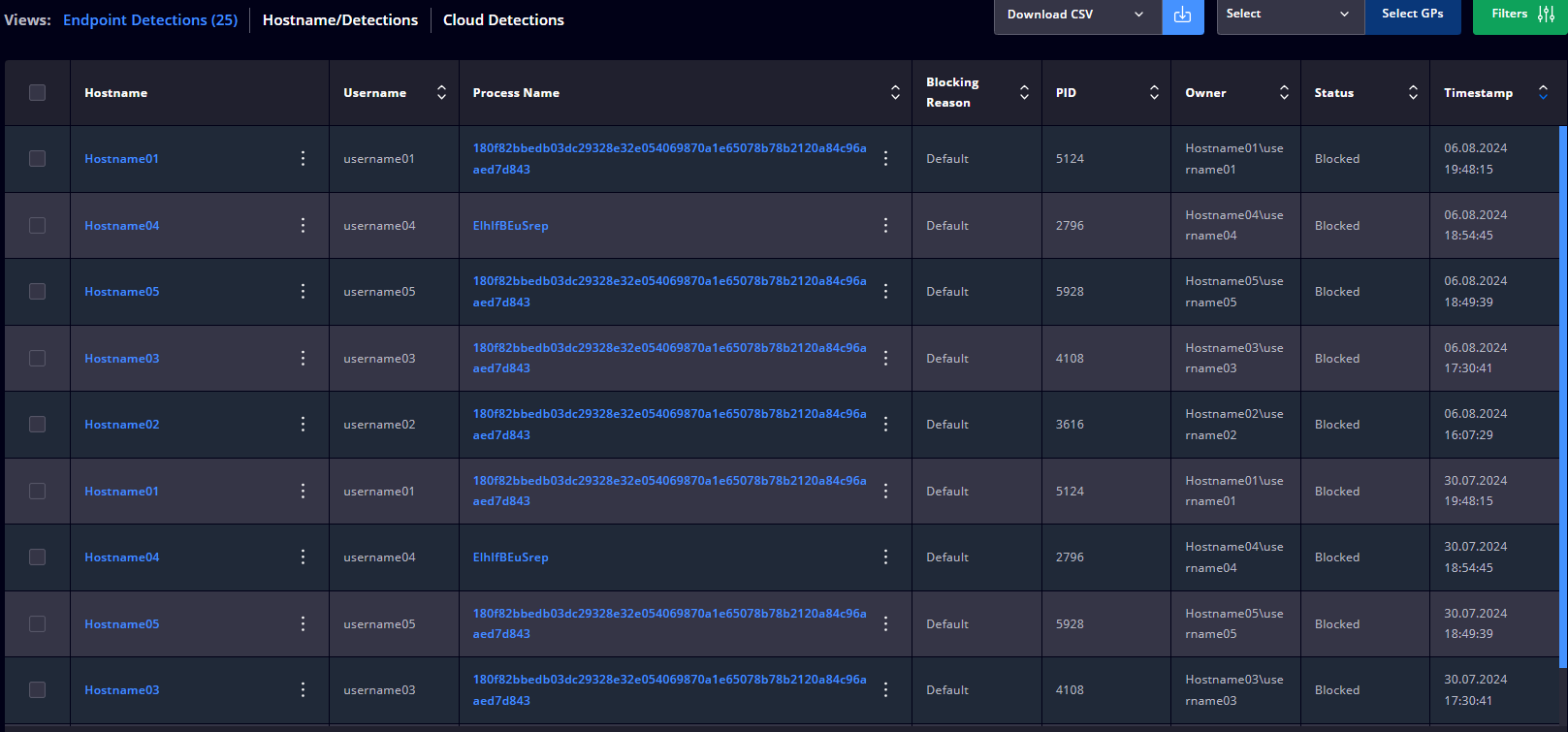The width and height of the screenshot is (1568, 732).
Task: Tick checkbox for Hostname04 30.07.2024 row
Action: point(37,557)
